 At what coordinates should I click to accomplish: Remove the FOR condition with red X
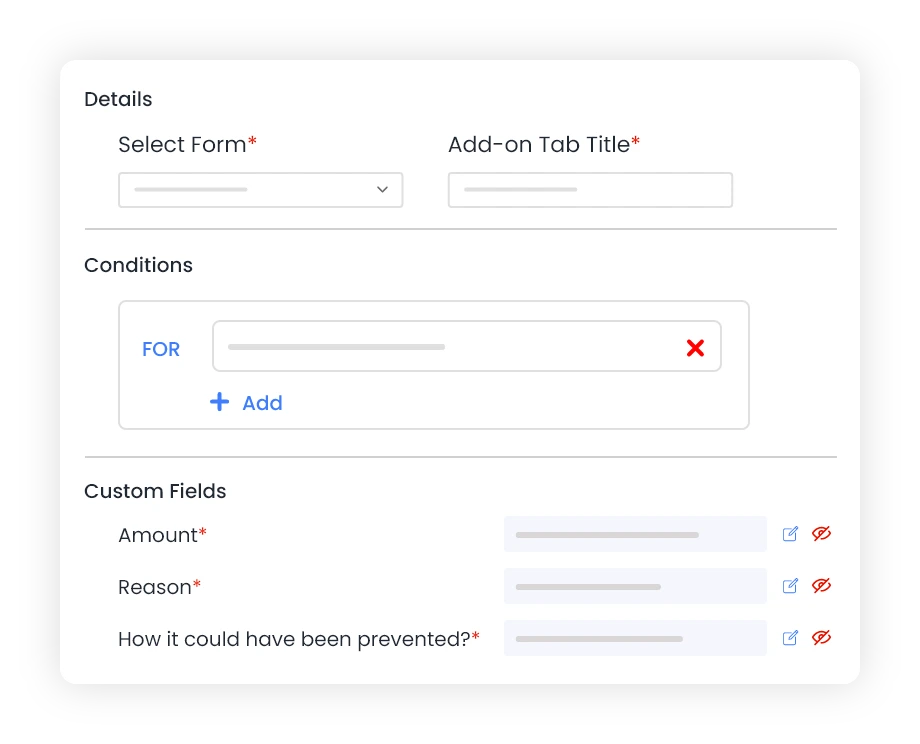click(695, 348)
